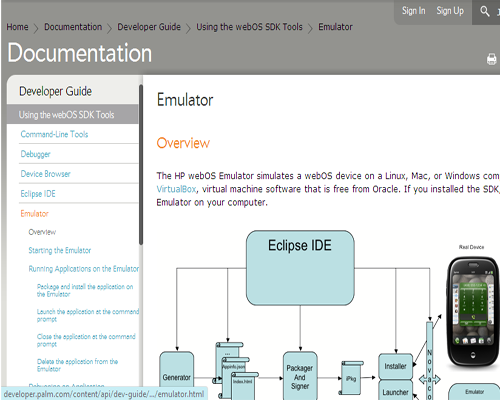Viewport: 500px width, 400px height.
Task: Click Sign Up link
Action: (450, 11)
